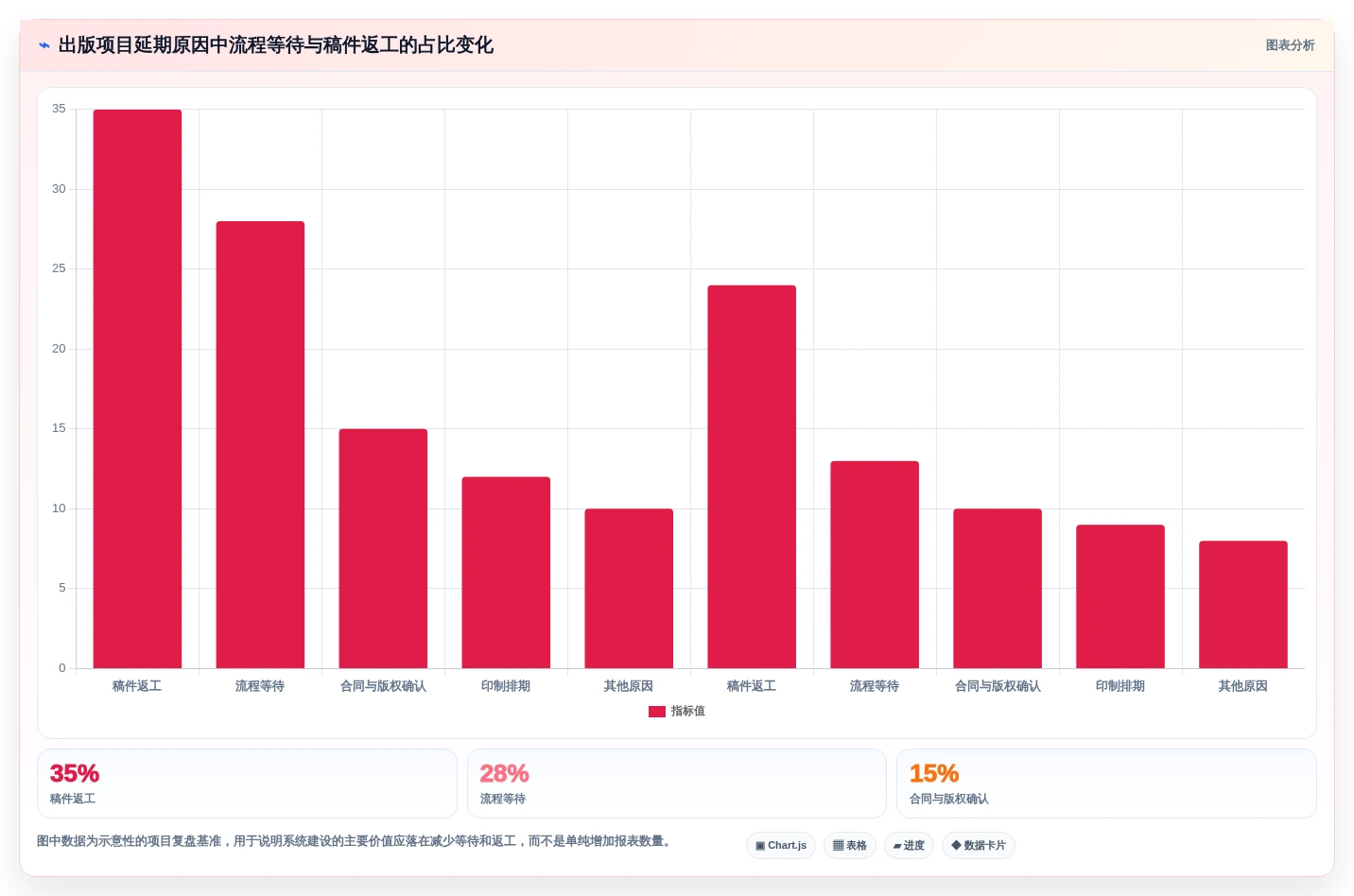Click the 指标值 legend text

688,712
